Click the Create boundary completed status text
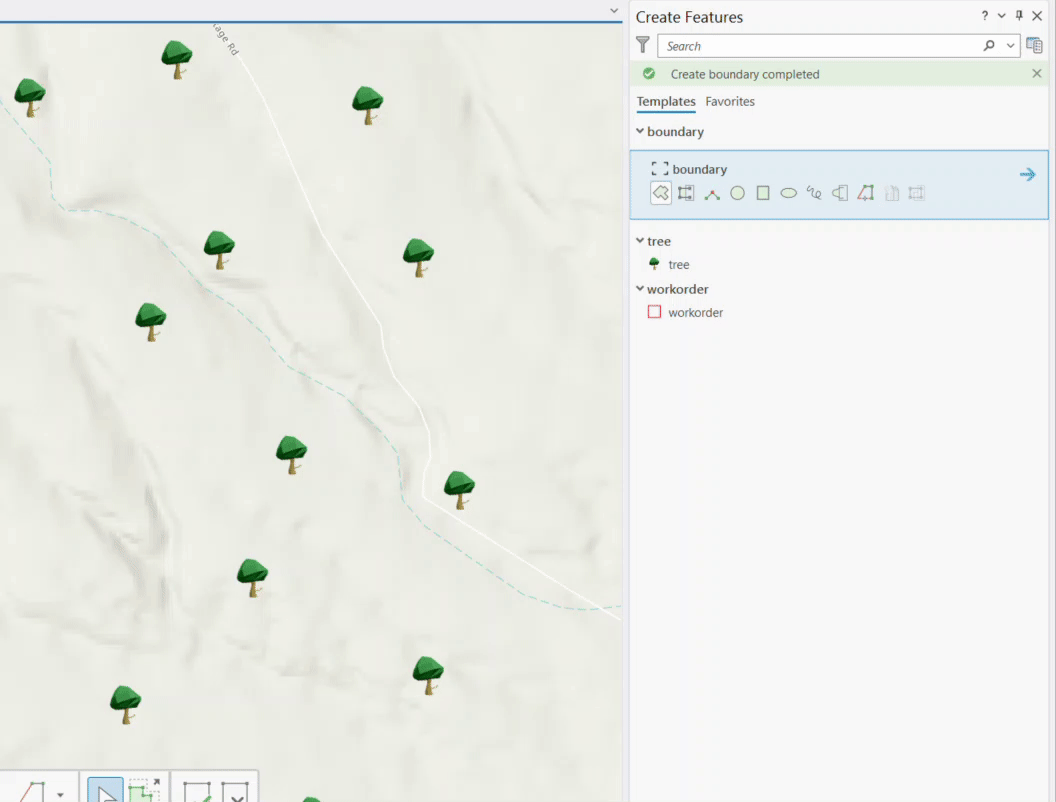Viewport: 1056px width, 802px height. coord(745,74)
